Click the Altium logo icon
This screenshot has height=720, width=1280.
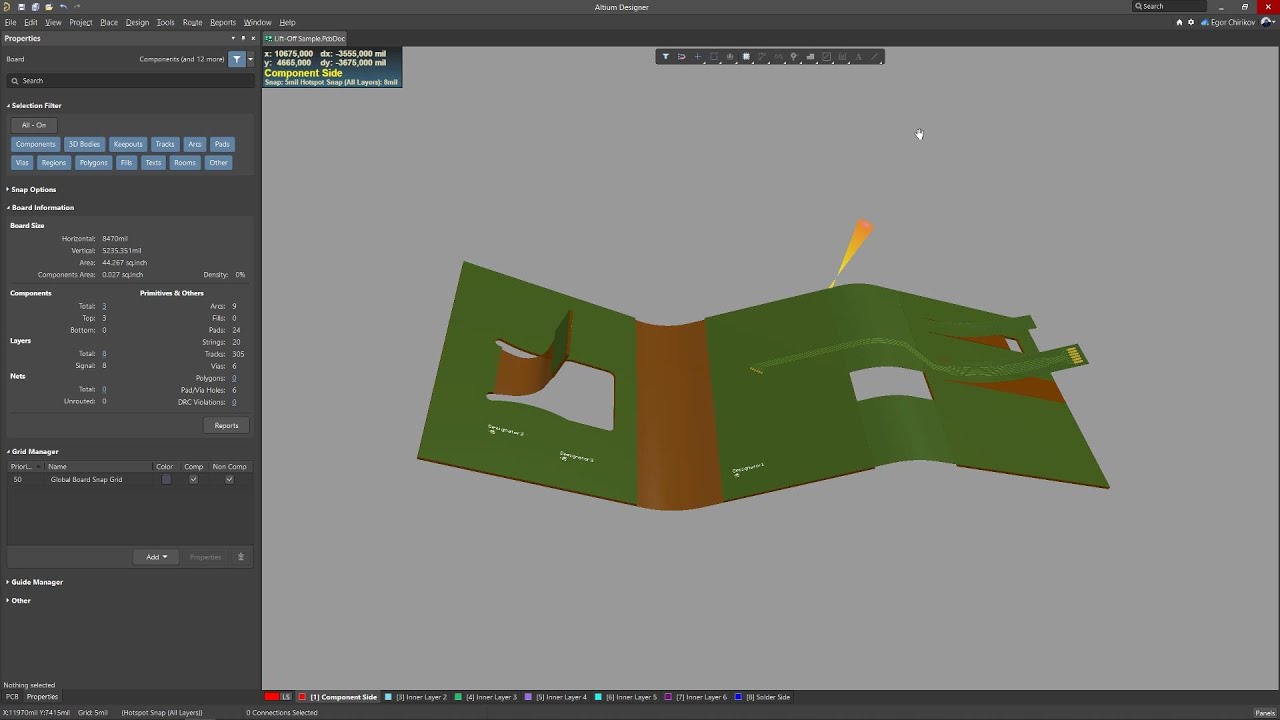pos(8,7)
